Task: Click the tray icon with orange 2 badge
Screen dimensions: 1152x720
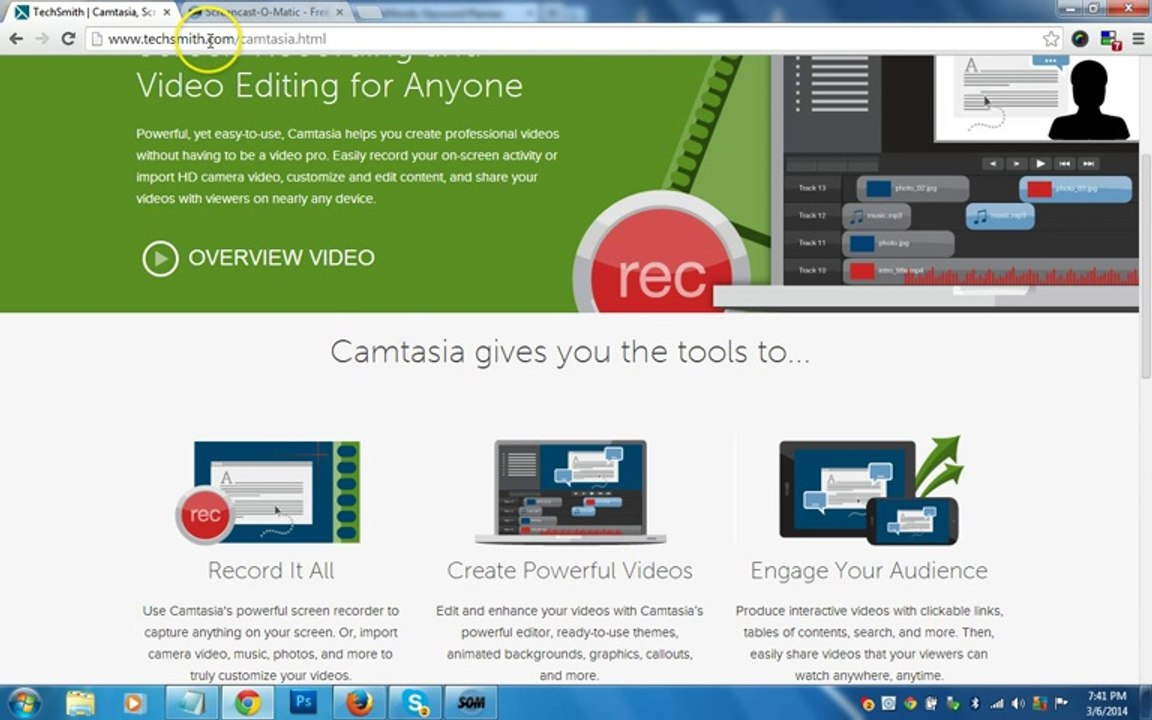Action: 868,704
